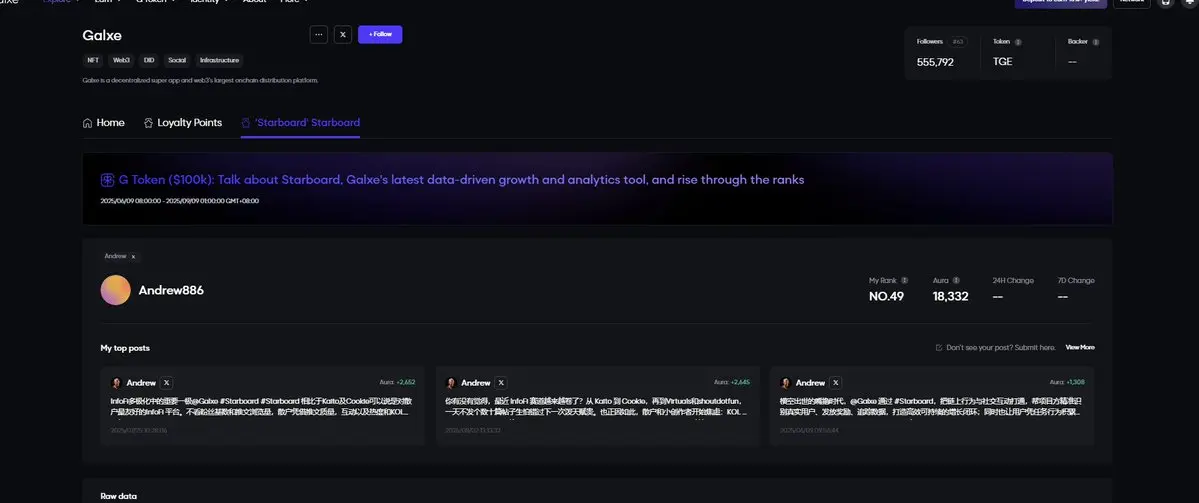Select the NFT tag

[x=93, y=60]
